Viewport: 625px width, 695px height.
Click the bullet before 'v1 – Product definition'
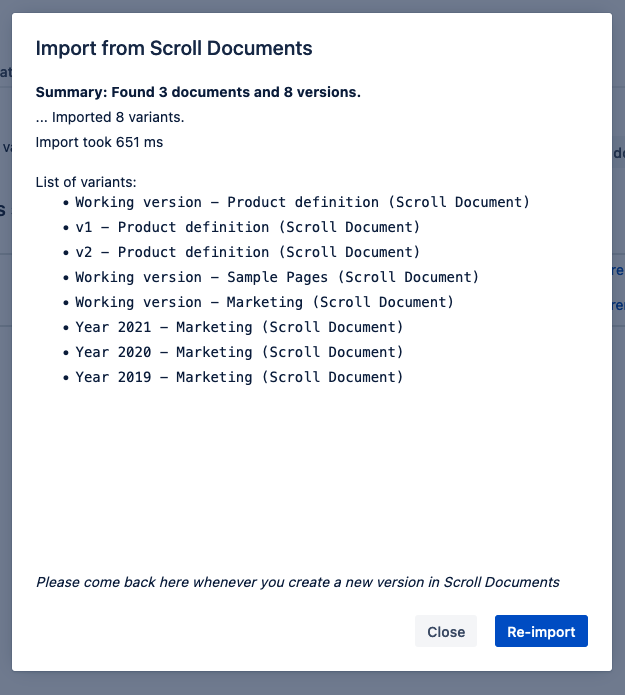pyautogui.click(x=66, y=227)
